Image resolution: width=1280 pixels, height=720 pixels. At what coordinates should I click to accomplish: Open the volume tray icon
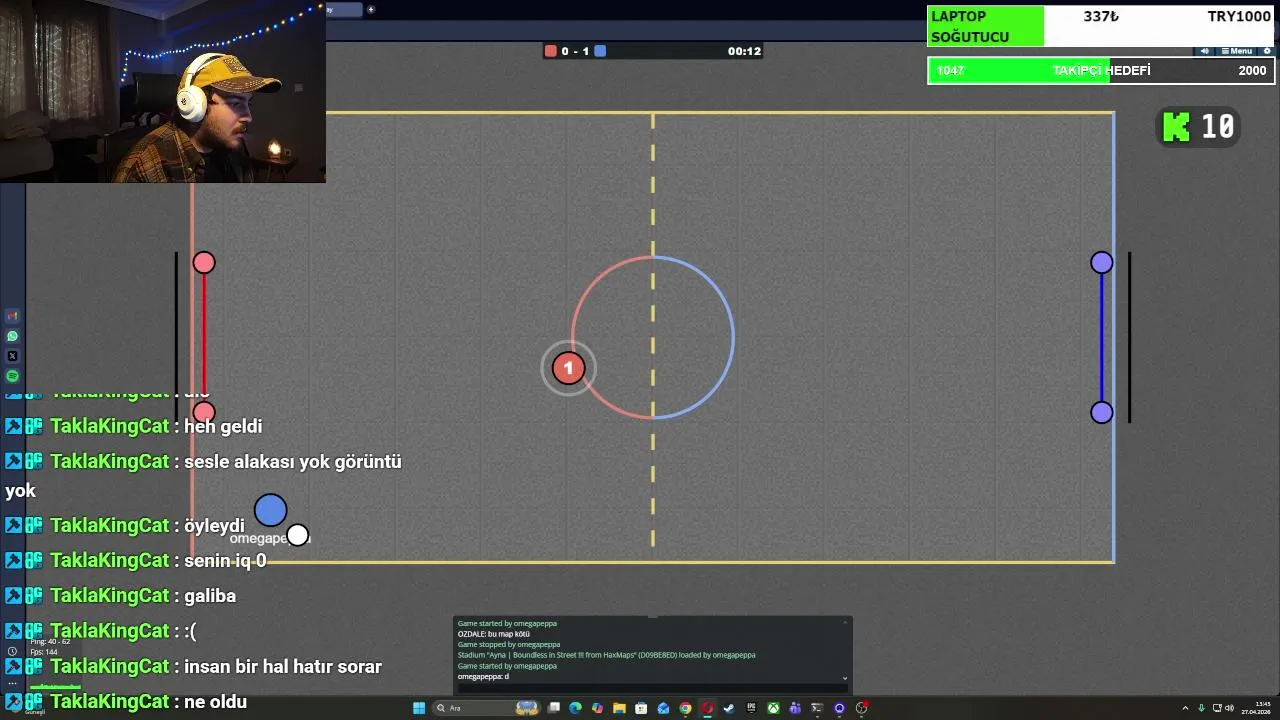pos(1229,708)
